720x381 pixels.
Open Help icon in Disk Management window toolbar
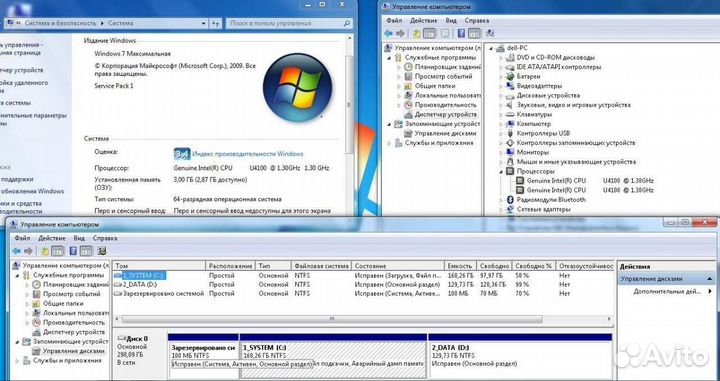pos(73,251)
